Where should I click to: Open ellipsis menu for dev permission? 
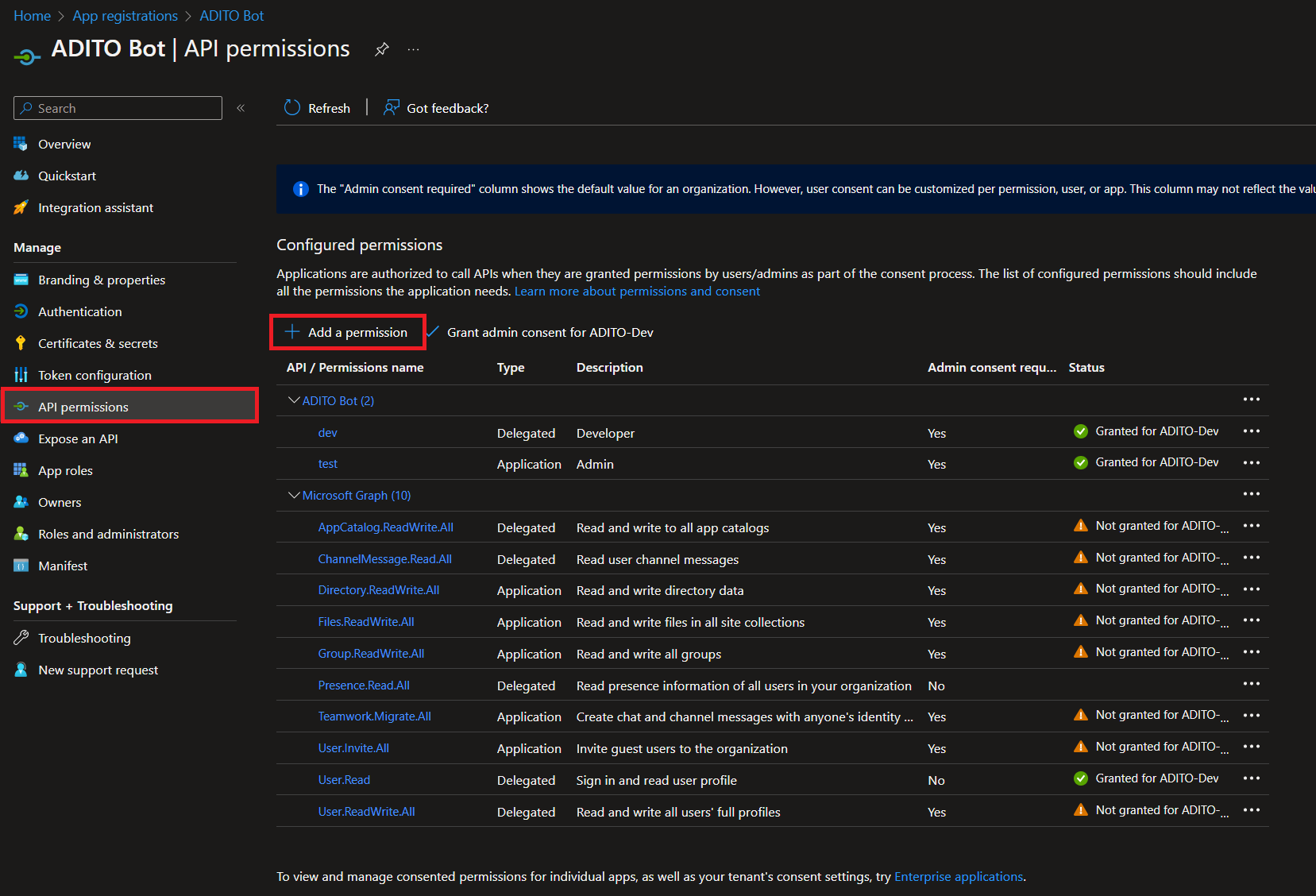click(x=1252, y=431)
